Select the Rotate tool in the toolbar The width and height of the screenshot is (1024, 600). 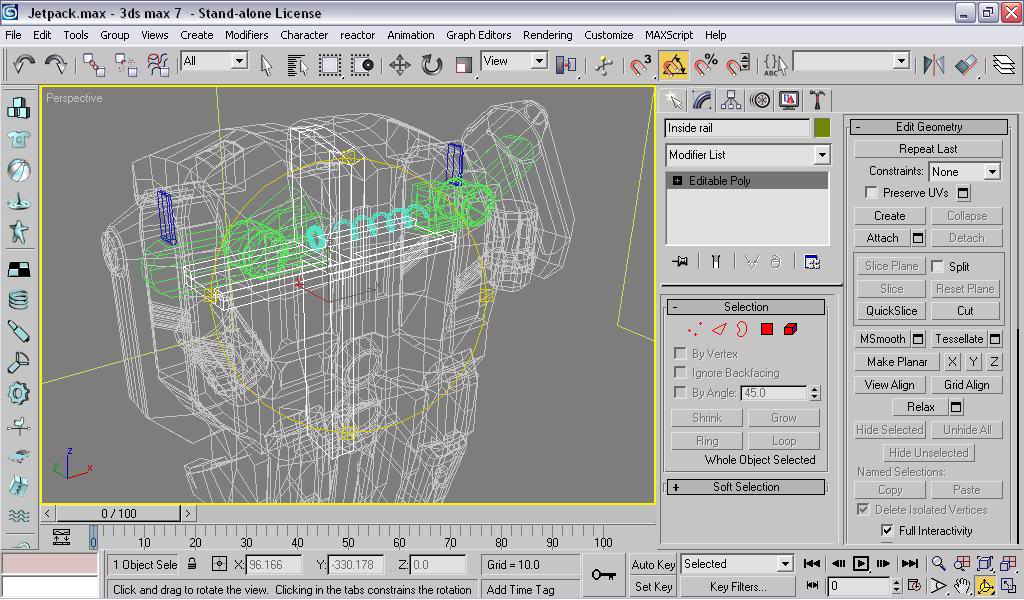click(x=431, y=65)
